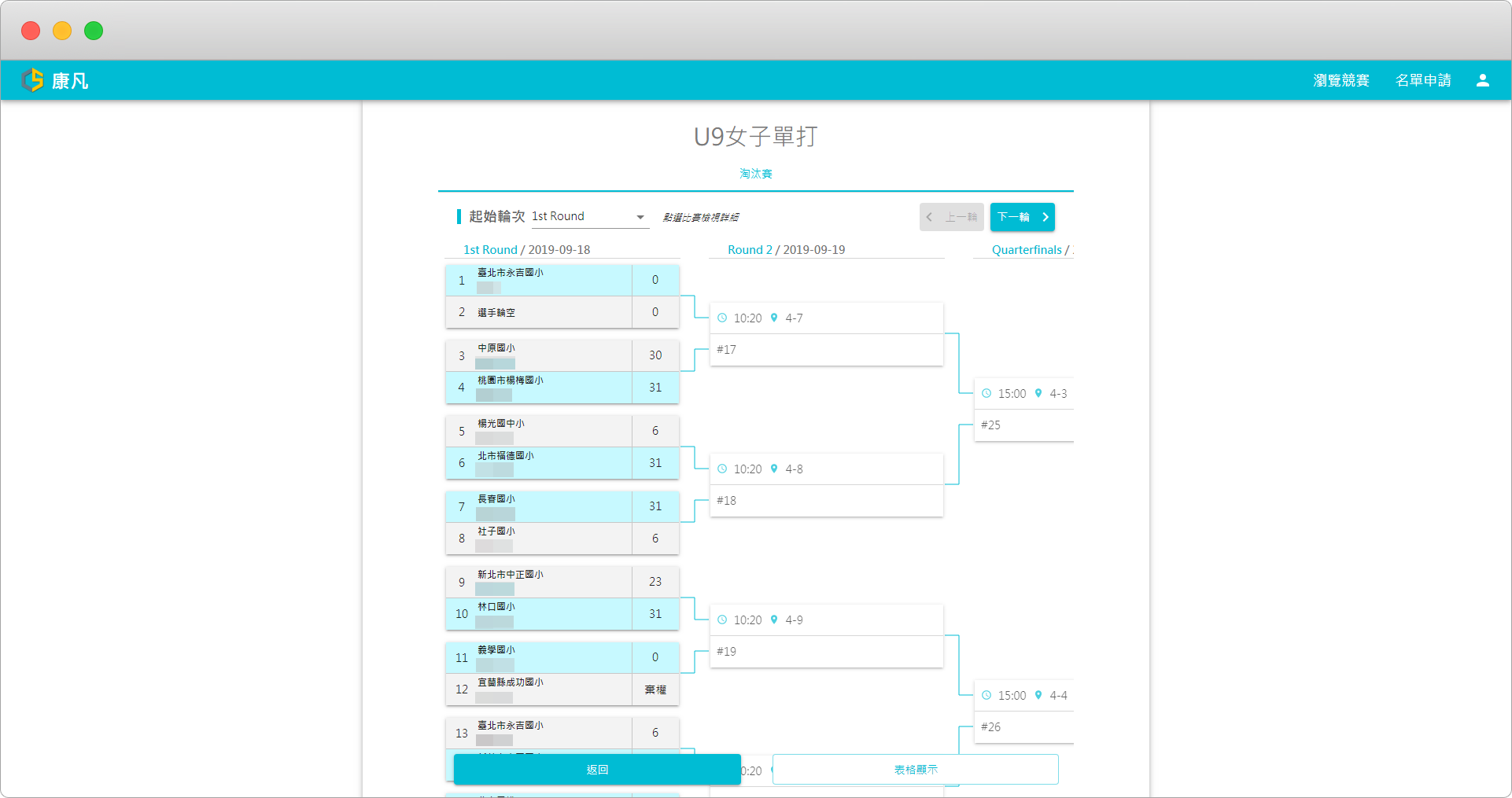Click the macOS green maximize window button
Screen dimensions: 1512x798
click(x=94, y=31)
